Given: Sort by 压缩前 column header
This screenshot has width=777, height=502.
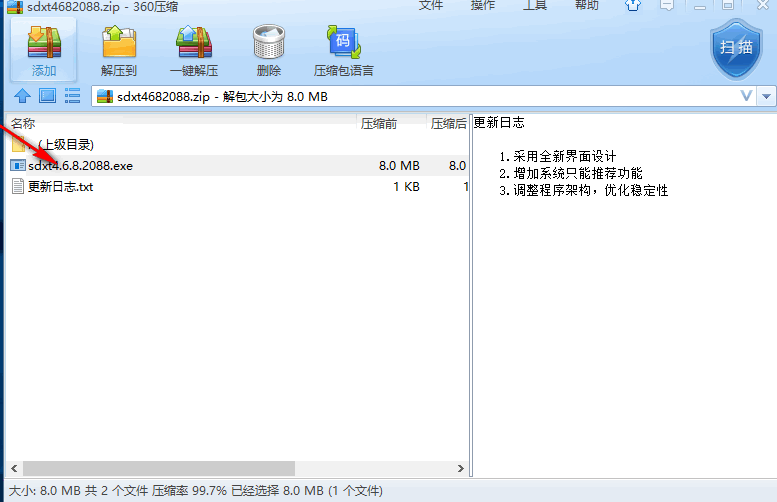Looking at the screenshot, I should (x=391, y=123).
